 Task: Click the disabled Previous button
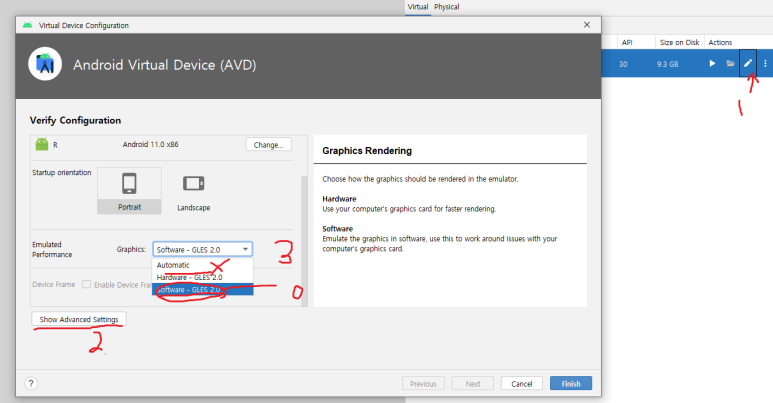point(423,383)
